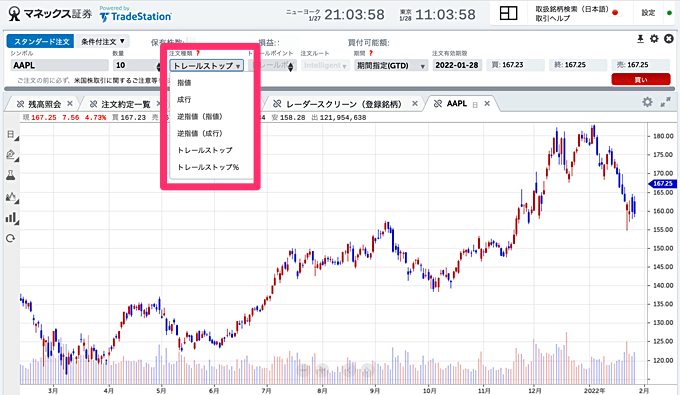Select the area chart style icon
This screenshot has width=680, height=395.
point(11,197)
